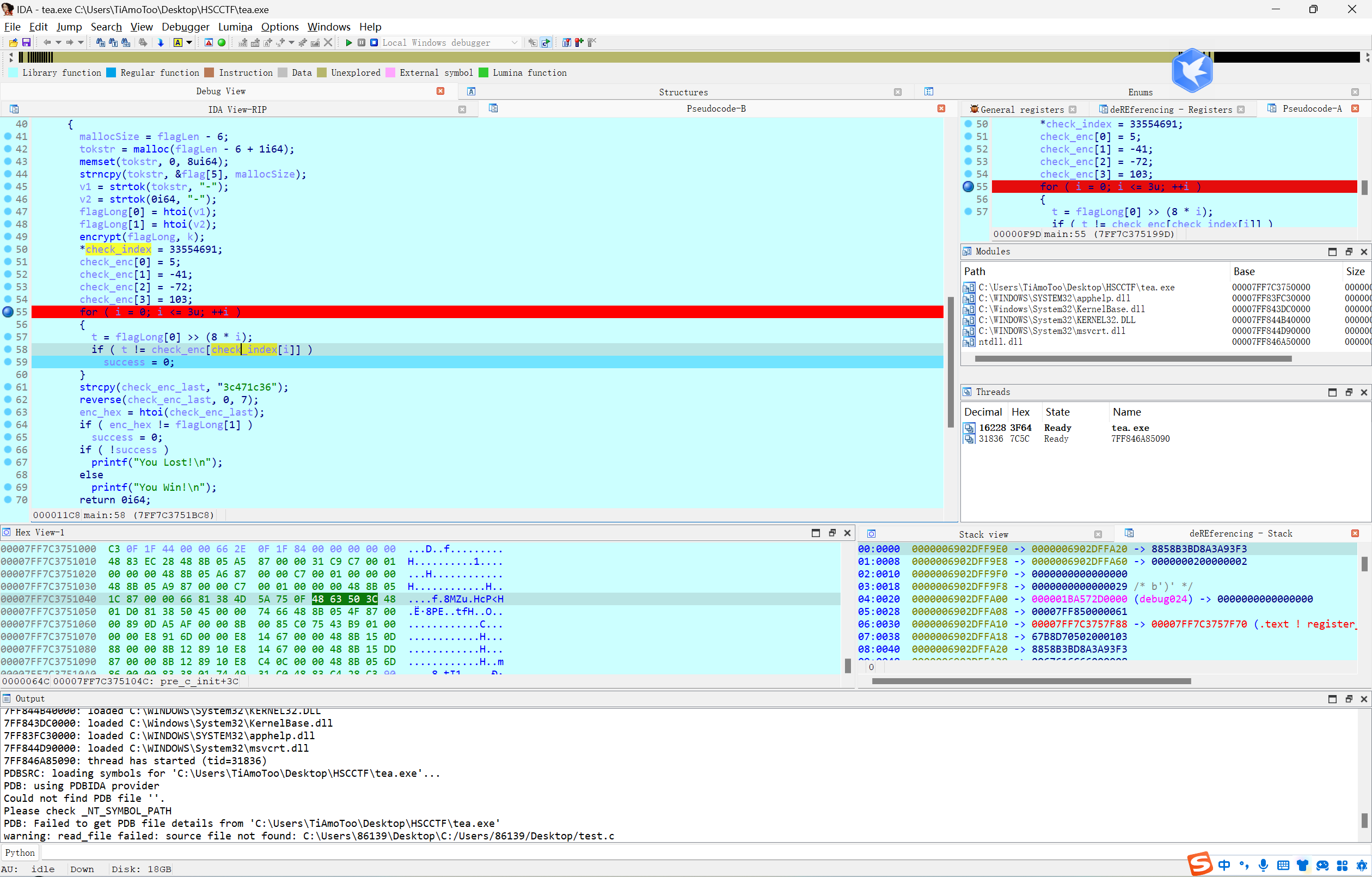This screenshot has height=877, width=1372.
Task: Click the Lumina function green swatch
Action: click(483, 72)
